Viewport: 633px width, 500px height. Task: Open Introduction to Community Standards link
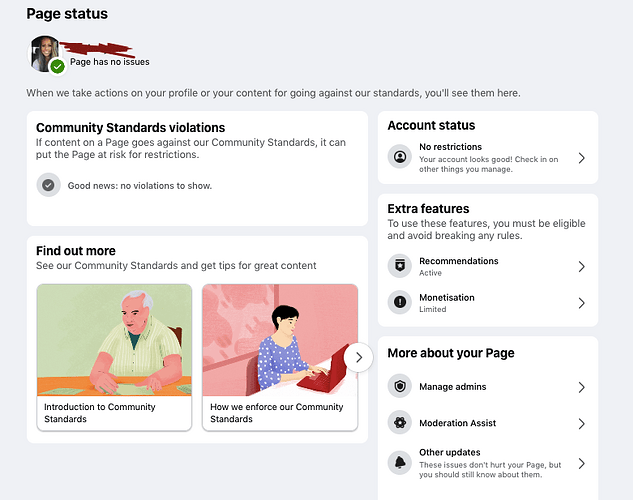tap(100, 413)
